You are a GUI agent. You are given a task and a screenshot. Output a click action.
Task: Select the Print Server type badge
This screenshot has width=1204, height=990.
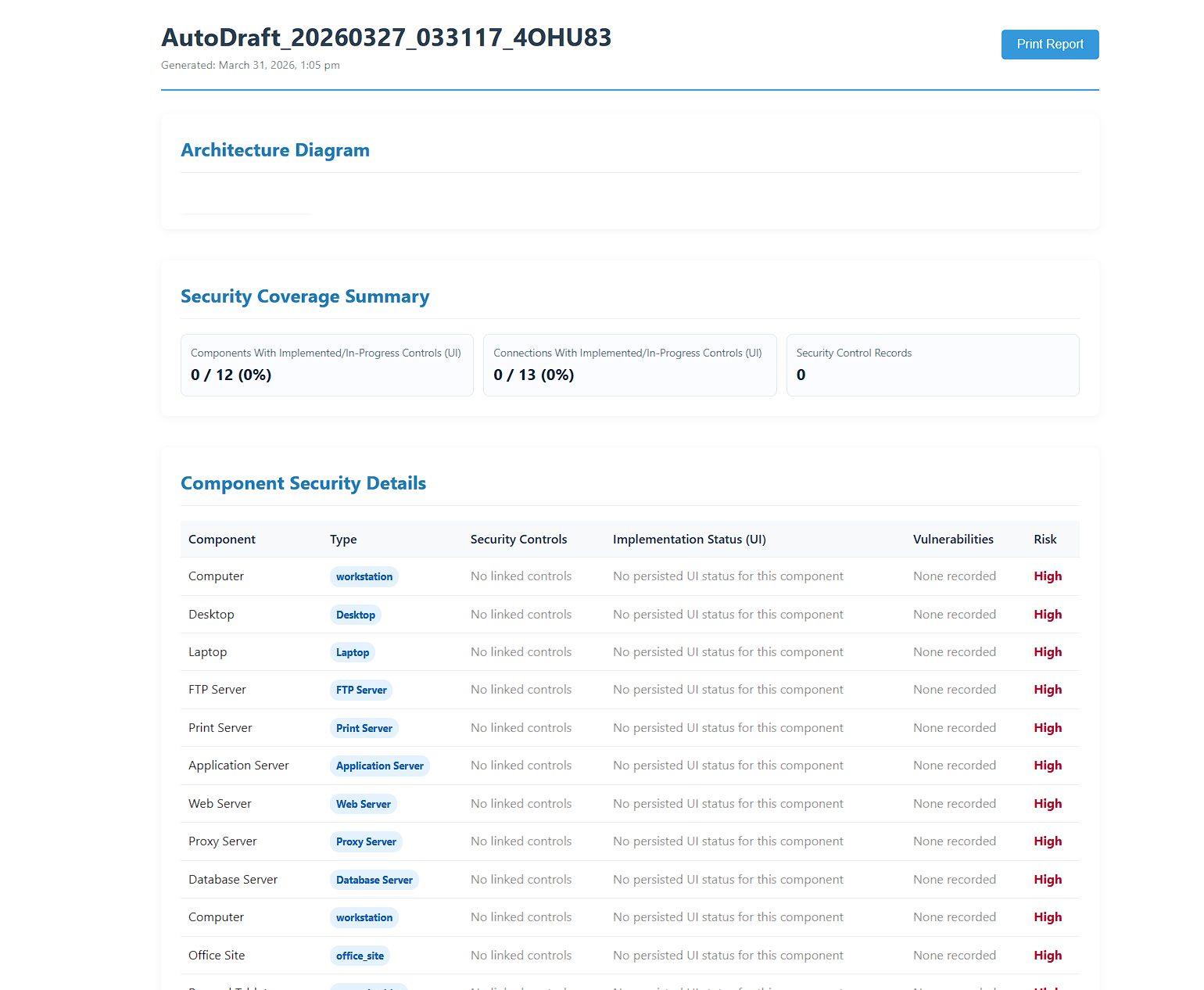[x=364, y=728]
